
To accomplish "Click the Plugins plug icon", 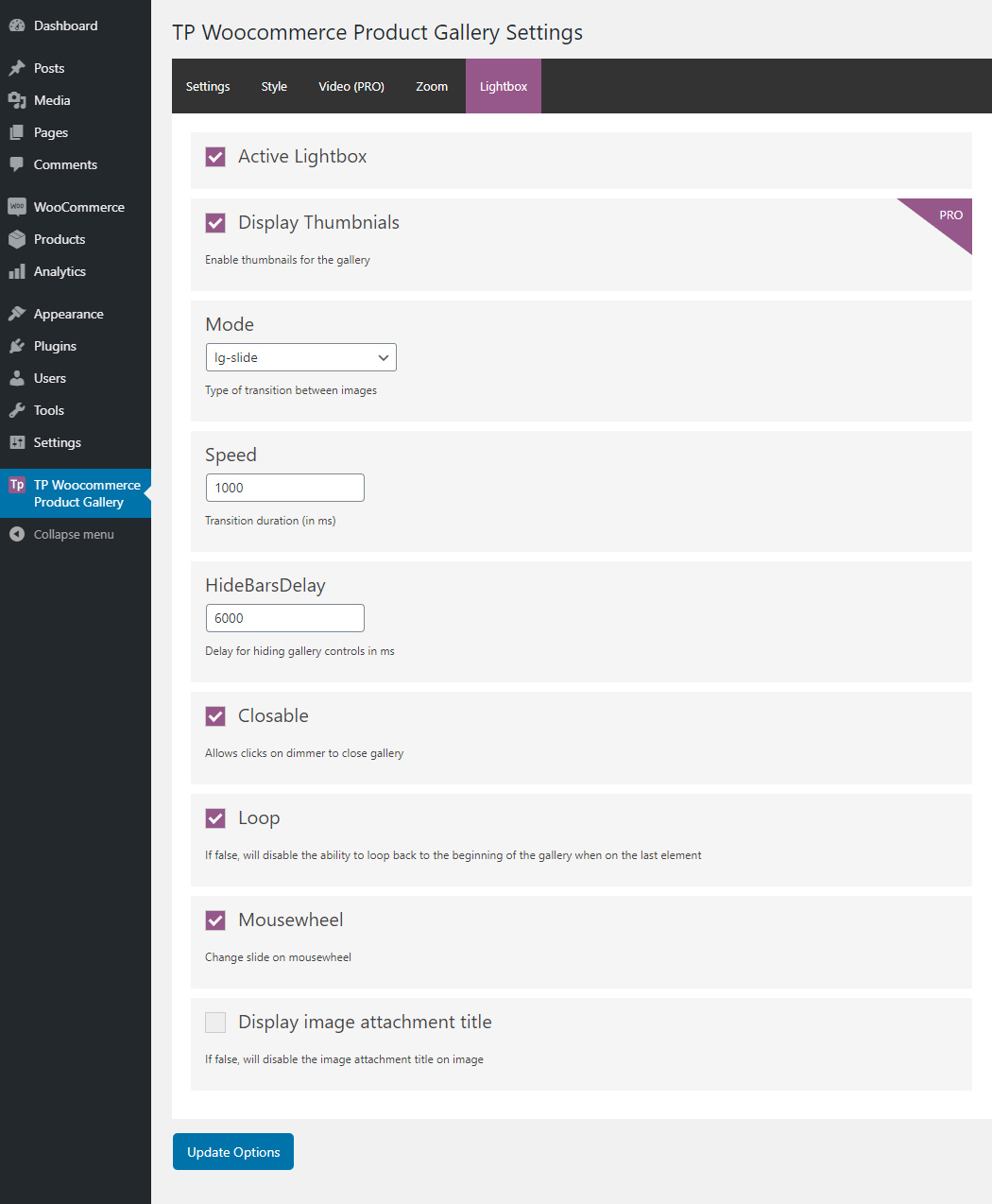I will 17,346.
